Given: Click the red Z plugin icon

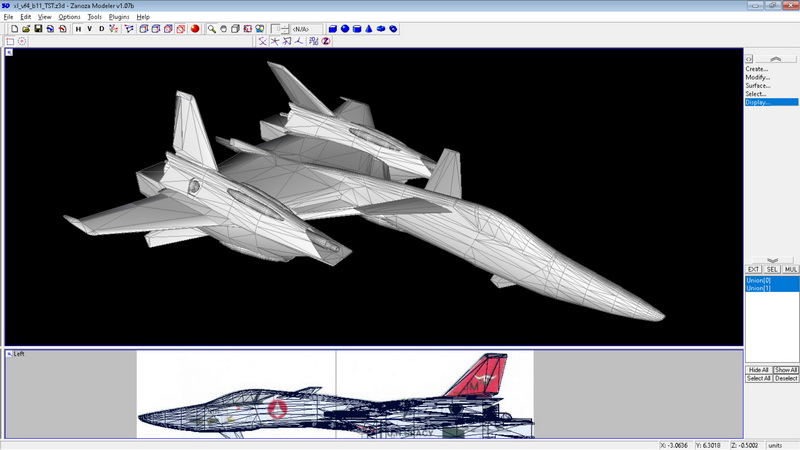Looking at the screenshot, I should [326, 41].
